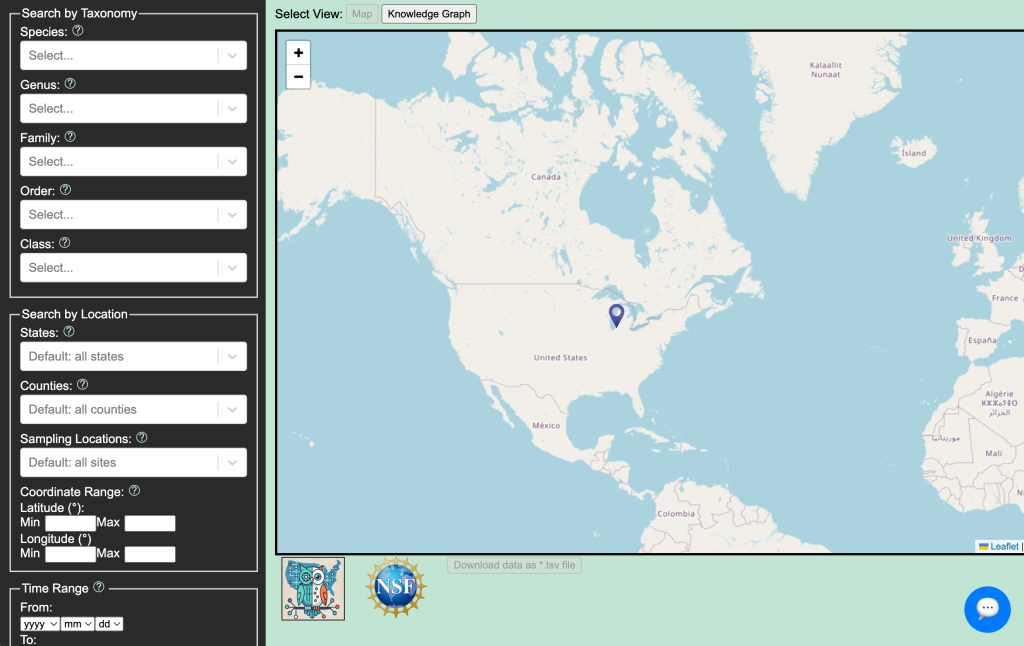Click the Species help question-mark icon
Image resolution: width=1024 pixels, height=646 pixels.
pos(78,31)
